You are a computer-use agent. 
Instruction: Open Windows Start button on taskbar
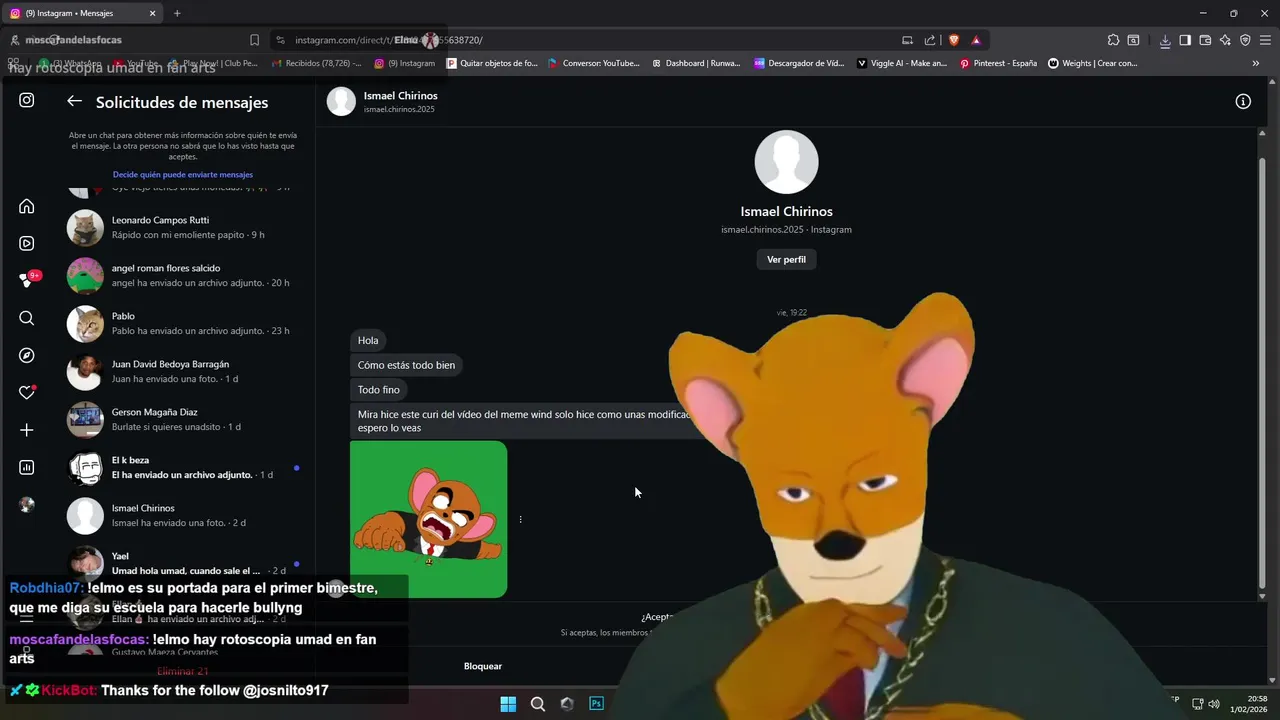508,703
